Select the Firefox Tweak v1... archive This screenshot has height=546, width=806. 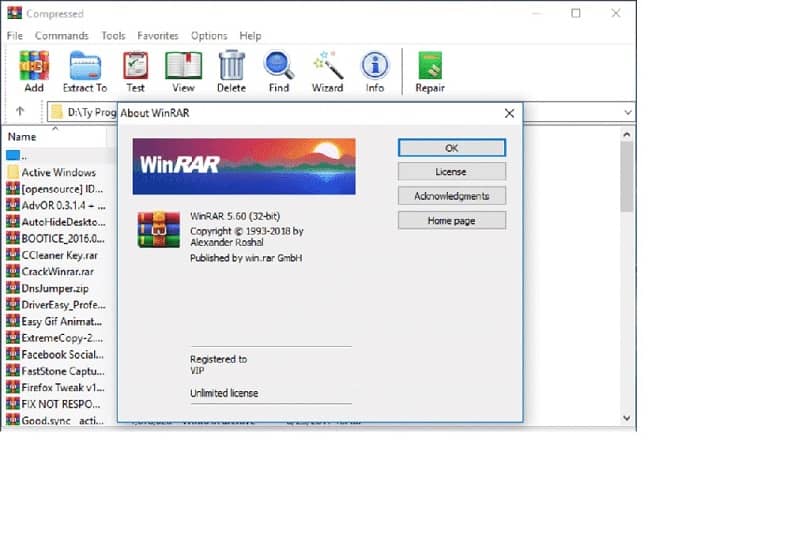click(x=63, y=387)
